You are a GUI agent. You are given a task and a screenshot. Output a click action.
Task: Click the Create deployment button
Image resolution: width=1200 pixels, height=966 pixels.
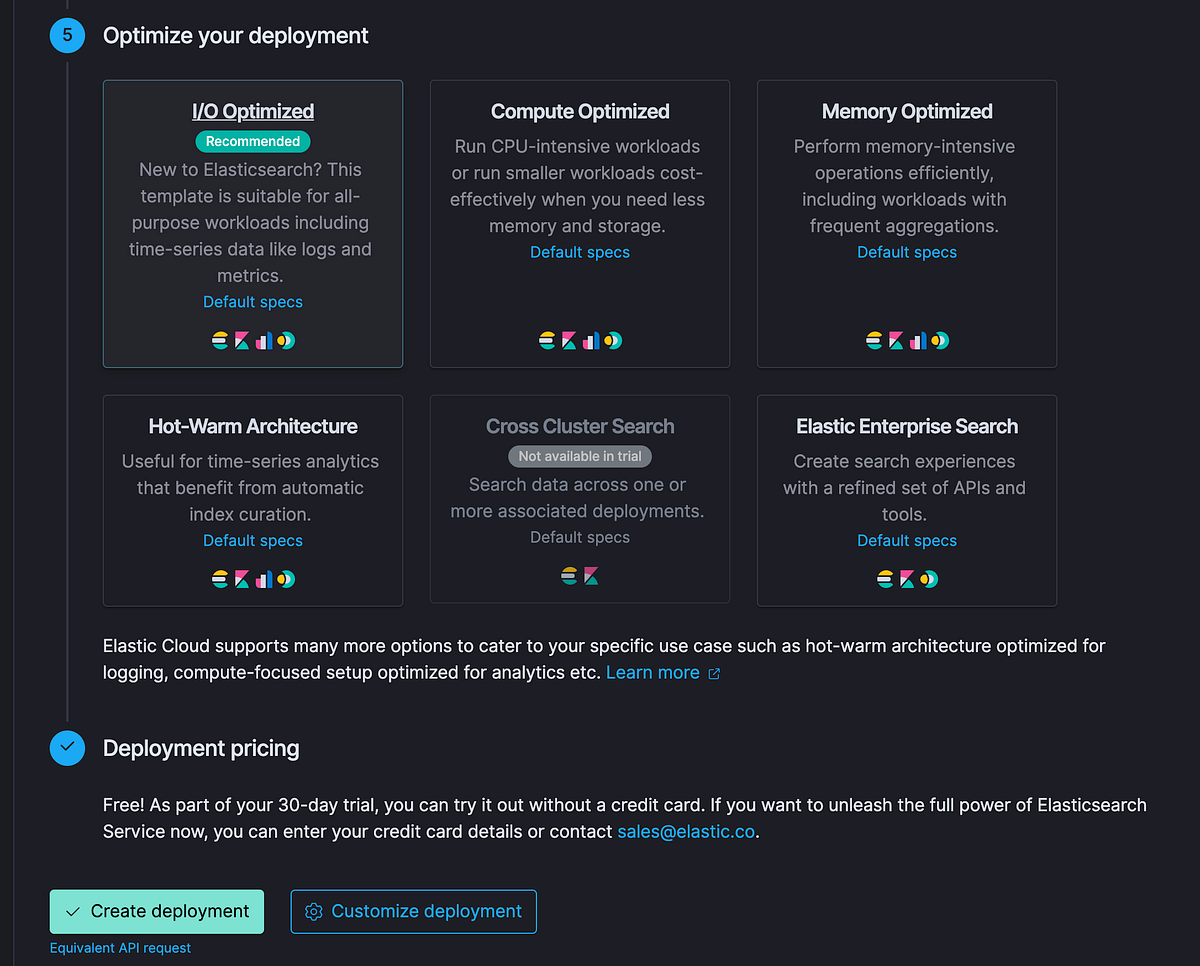click(x=157, y=911)
